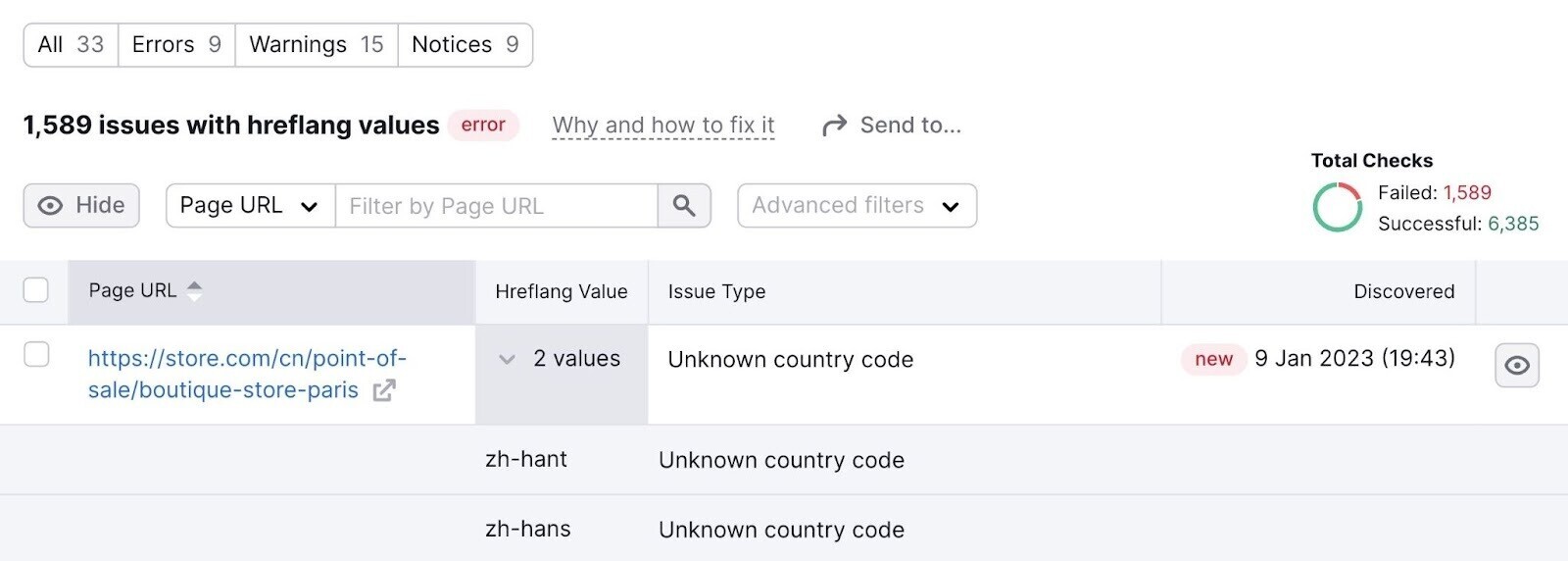The width and height of the screenshot is (1568, 561).
Task: Click the red error badge
Action: click(483, 125)
